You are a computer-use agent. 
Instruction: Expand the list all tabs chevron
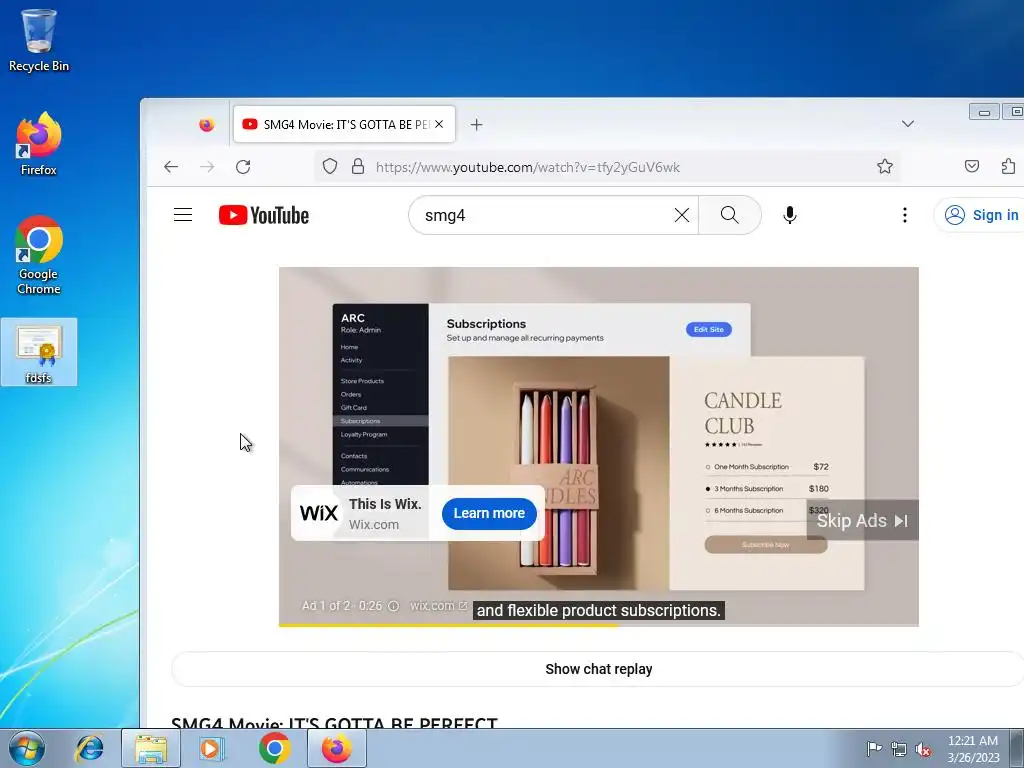(x=908, y=124)
